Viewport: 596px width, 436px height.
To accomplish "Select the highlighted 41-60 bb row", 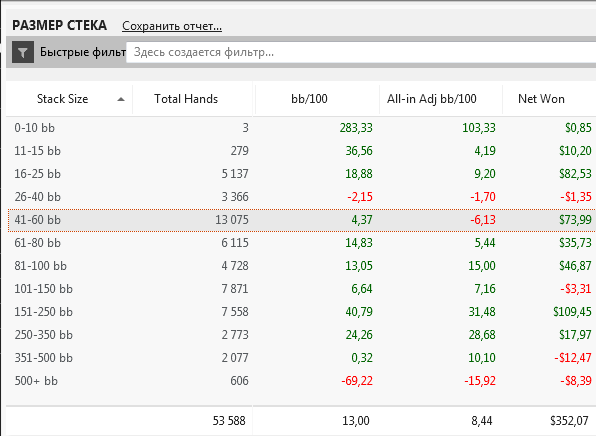I will pos(301,220).
